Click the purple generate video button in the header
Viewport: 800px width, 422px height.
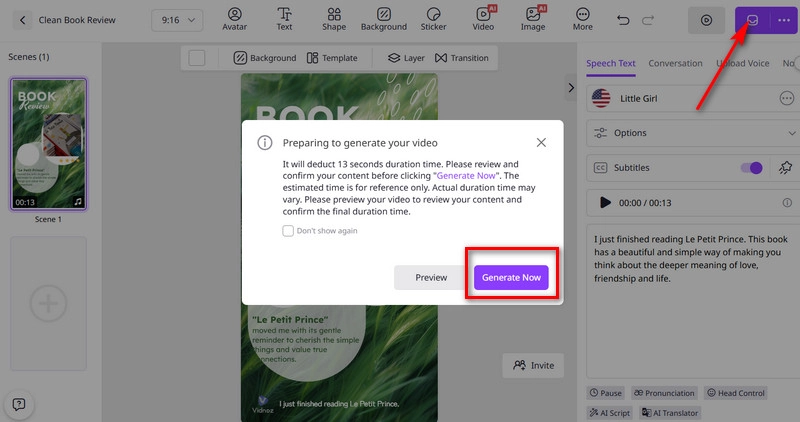point(753,20)
